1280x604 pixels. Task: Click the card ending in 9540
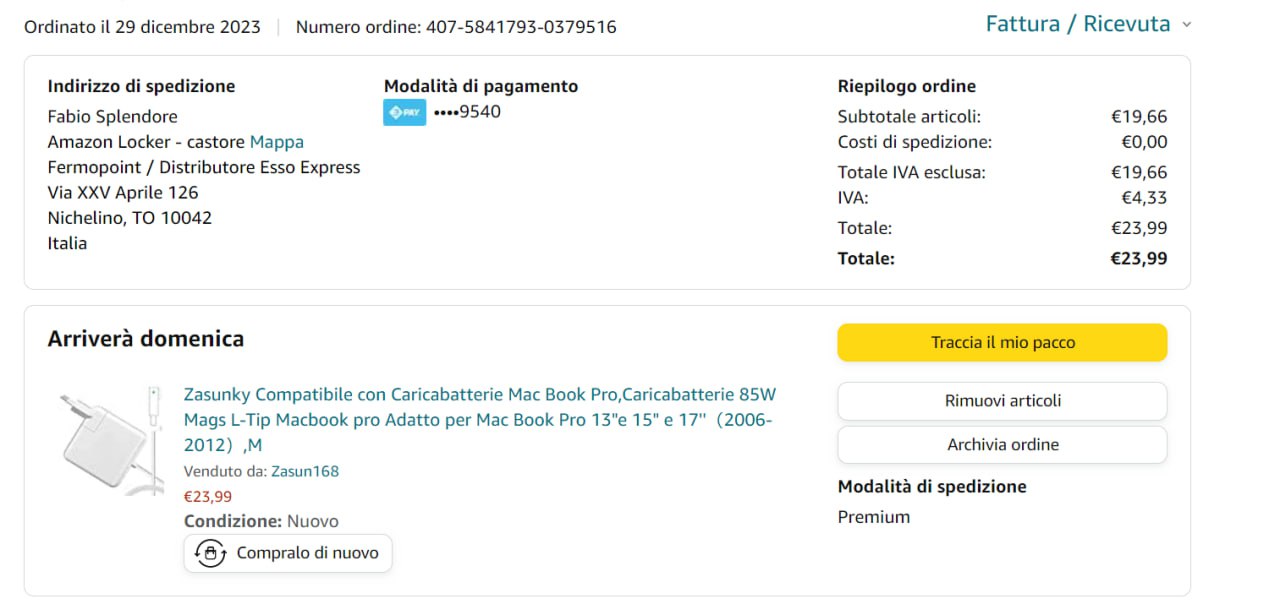point(467,112)
